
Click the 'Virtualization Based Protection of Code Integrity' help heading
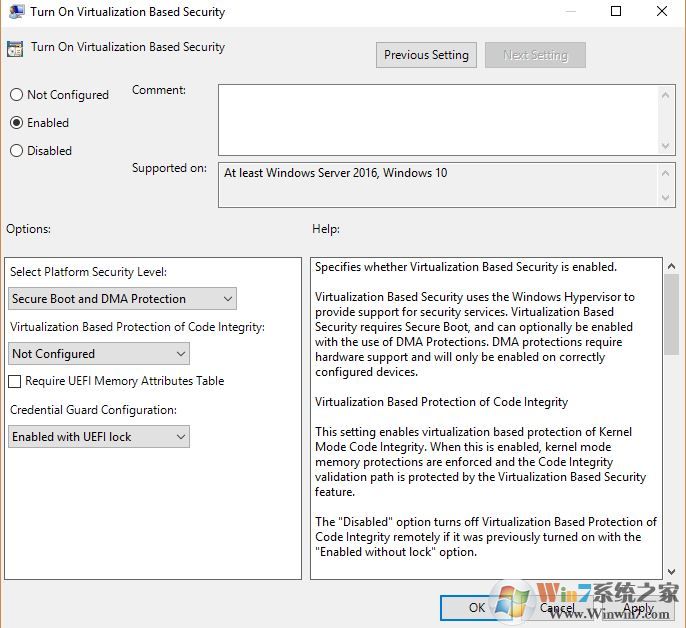tap(441, 402)
